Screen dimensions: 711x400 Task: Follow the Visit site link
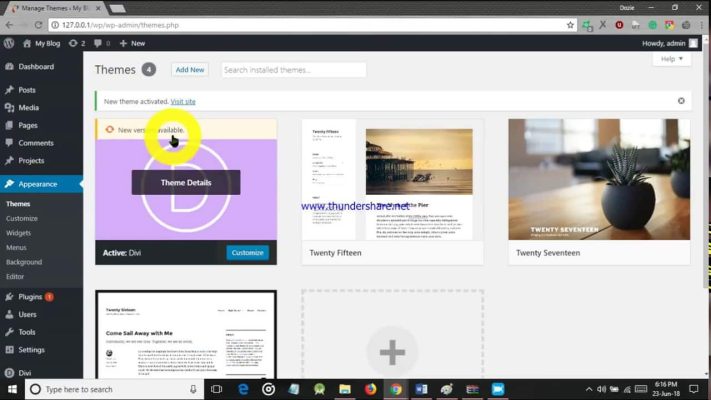(183, 102)
